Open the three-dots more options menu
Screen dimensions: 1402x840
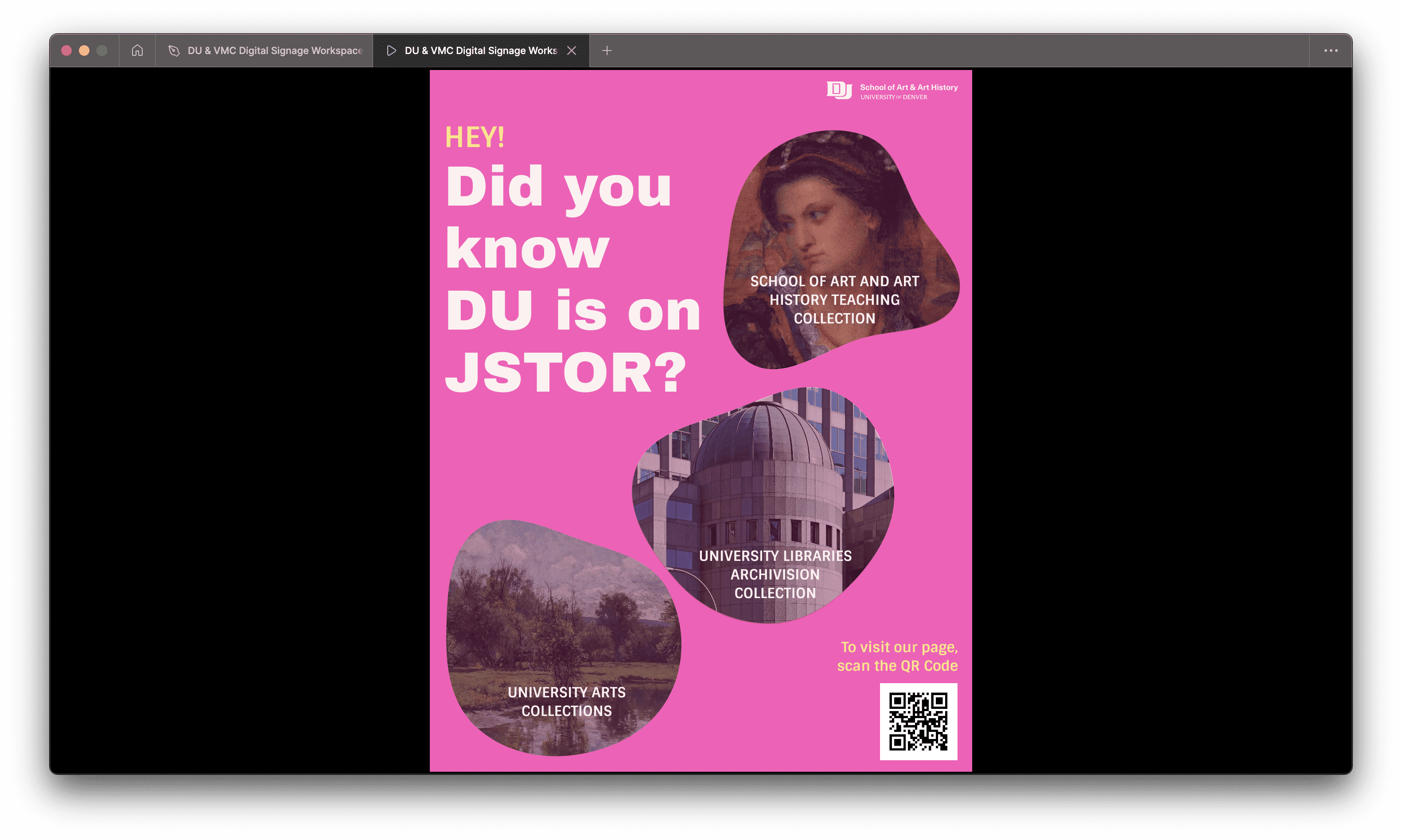[1331, 51]
